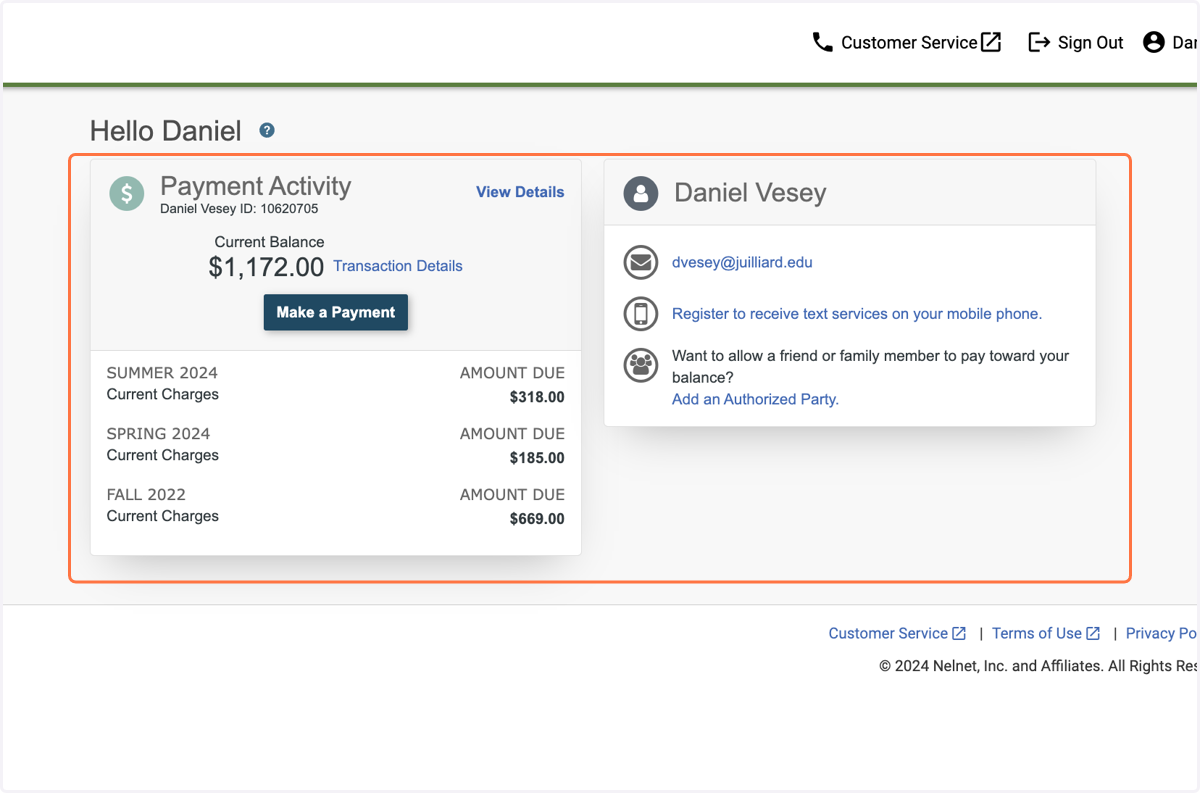This screenshot has width=1200, height=793.
Task: Select the $669.00 amount due
Action: point(537,519)
